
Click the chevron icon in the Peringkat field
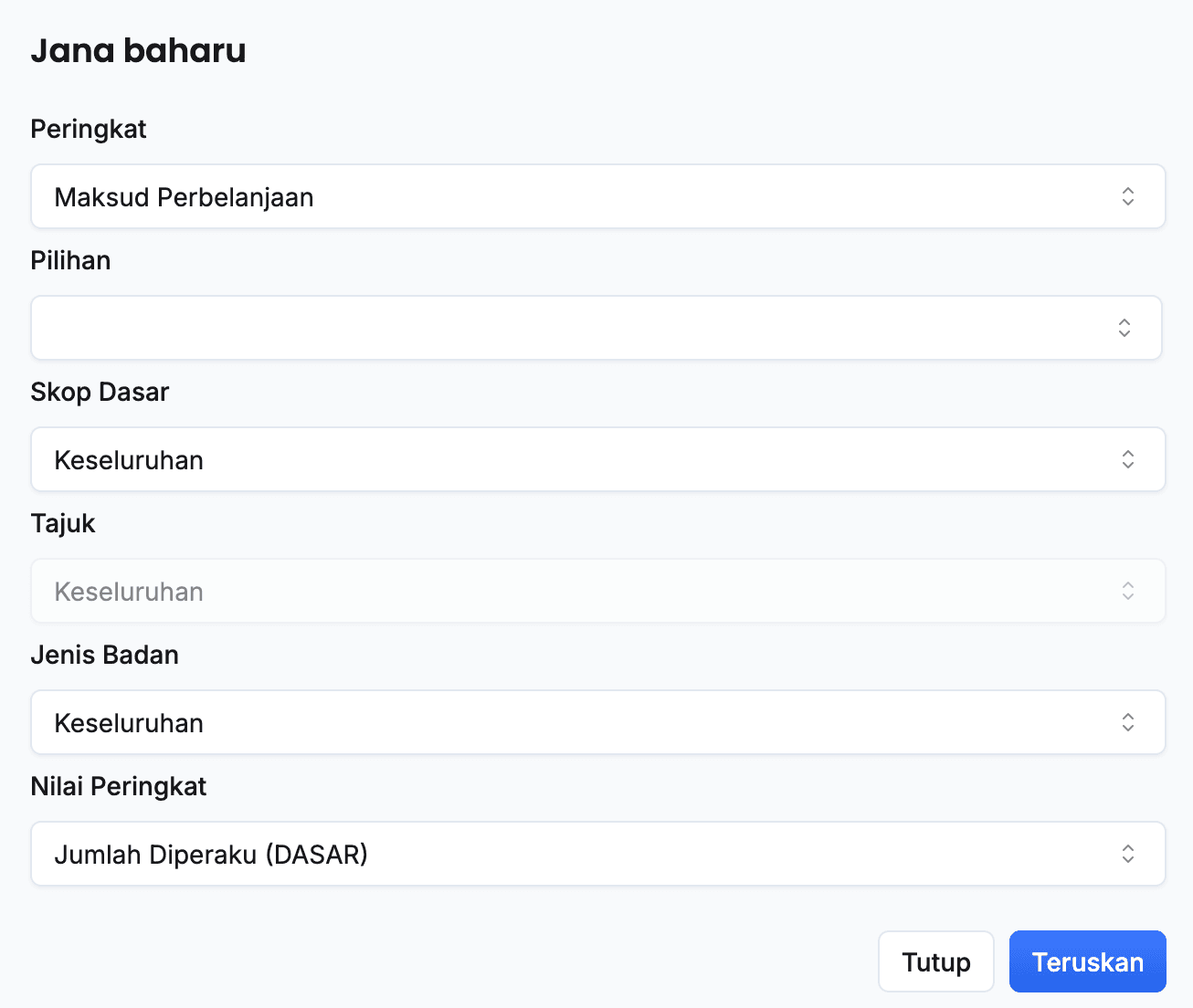1128,196
